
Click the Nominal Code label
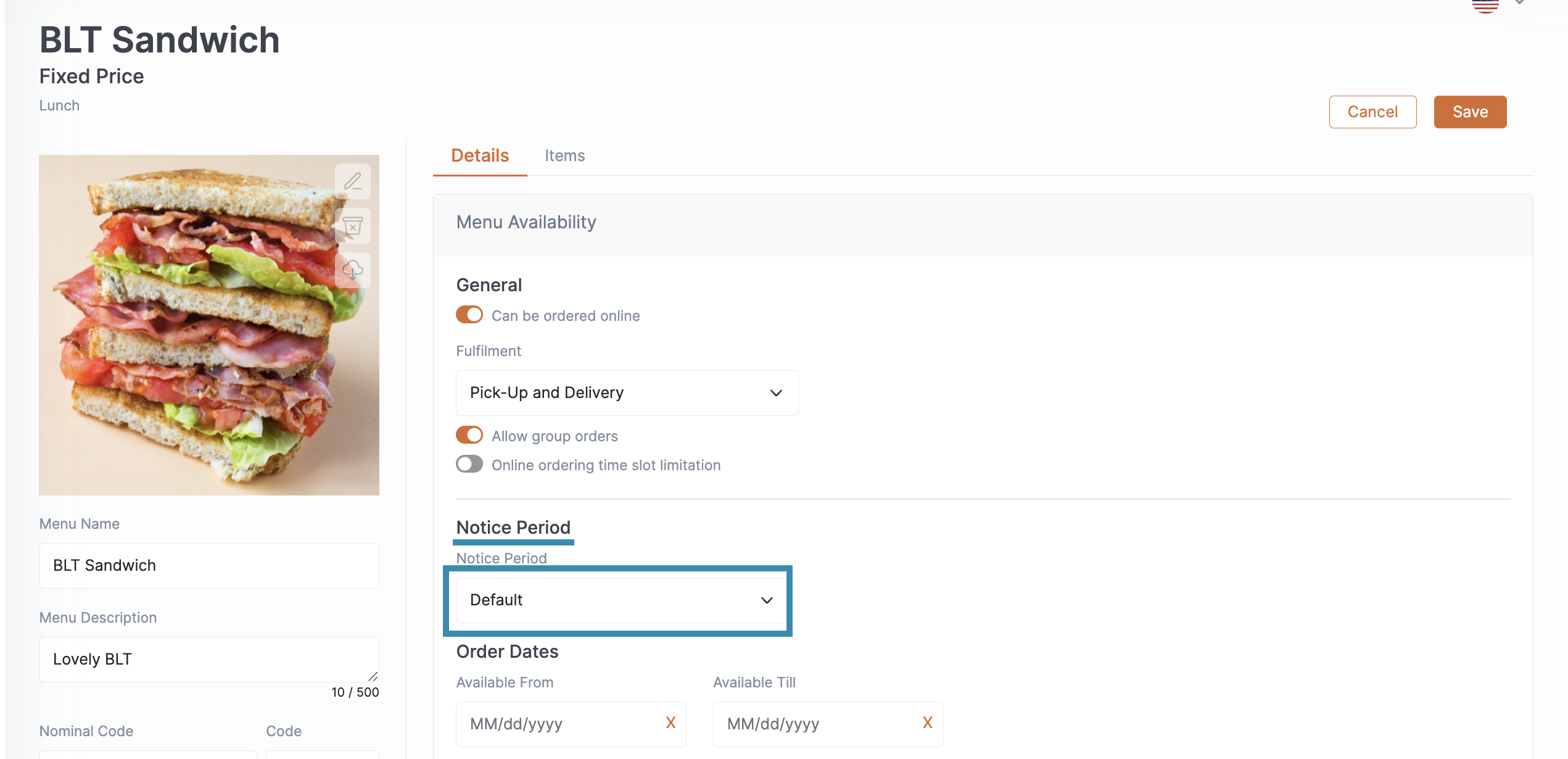pyautogui.click(x=86, y=731)
